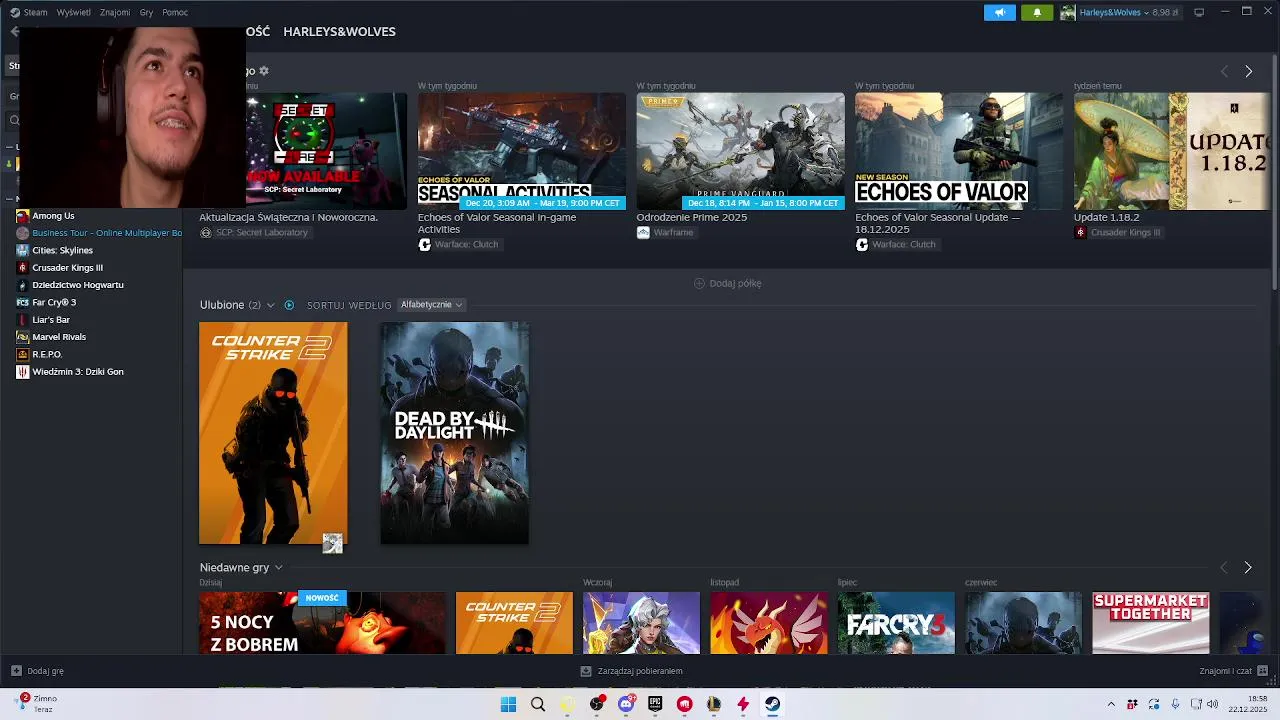Click the Harleys&Wolves account avatar
The width and height of the screenshot is (1280, 720).
pos(1068,12)
